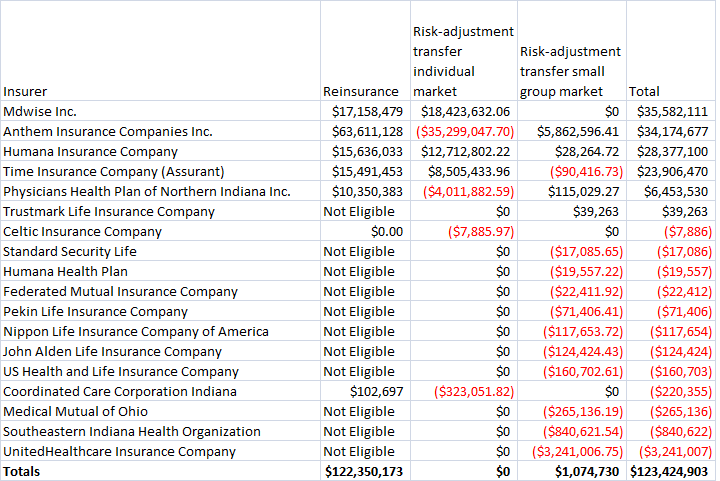This screenshot has height=481, width=720.
Task: Click 'Southeastern Indiana Health Organization' cell
Action: pyautogui.click(x=160, y=431)
